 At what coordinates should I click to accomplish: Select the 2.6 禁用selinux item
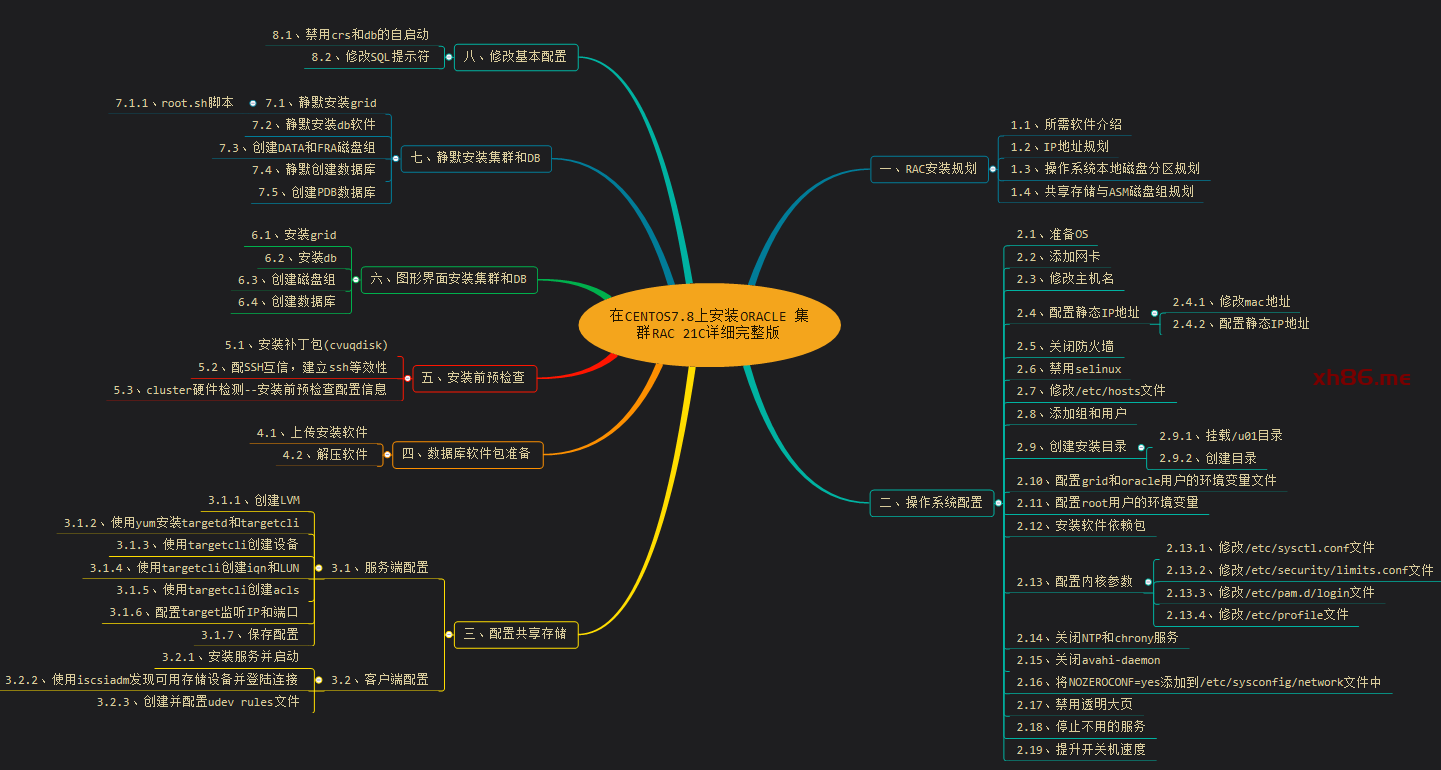[x=1068, y=369]
